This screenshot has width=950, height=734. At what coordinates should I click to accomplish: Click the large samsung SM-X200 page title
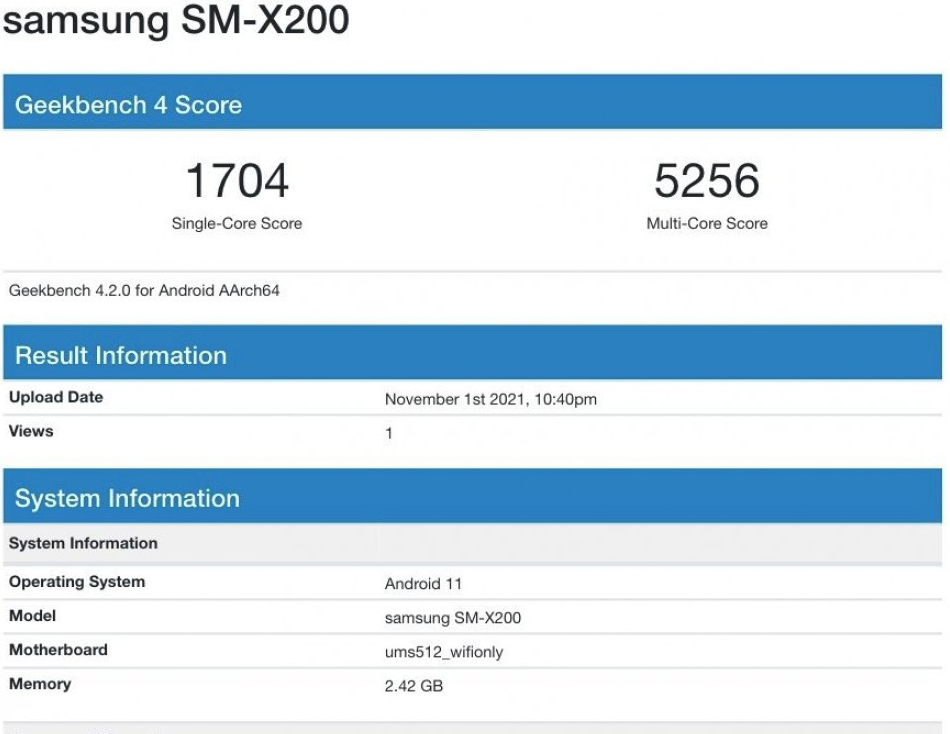click(176, 22)
